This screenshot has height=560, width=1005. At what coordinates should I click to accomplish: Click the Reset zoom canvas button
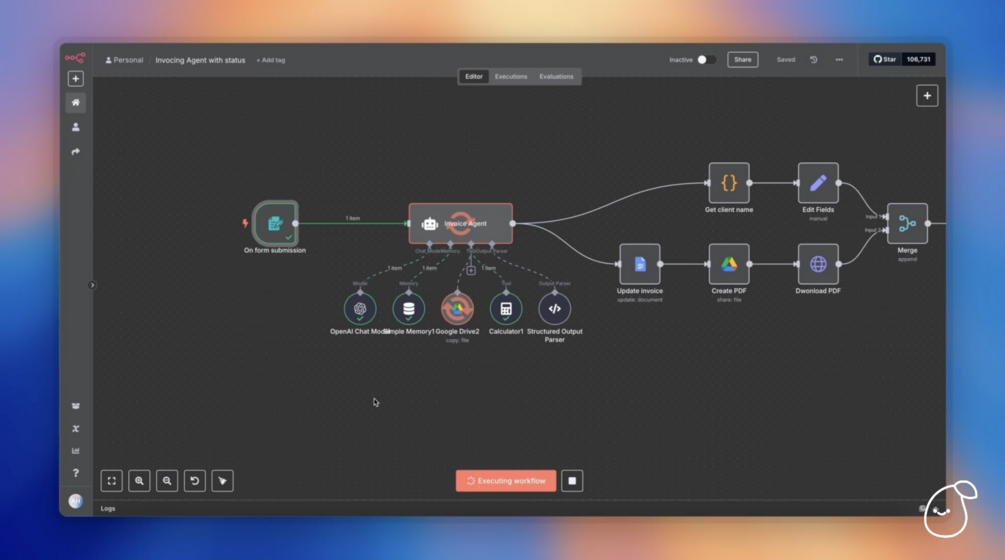pos(195,481)
